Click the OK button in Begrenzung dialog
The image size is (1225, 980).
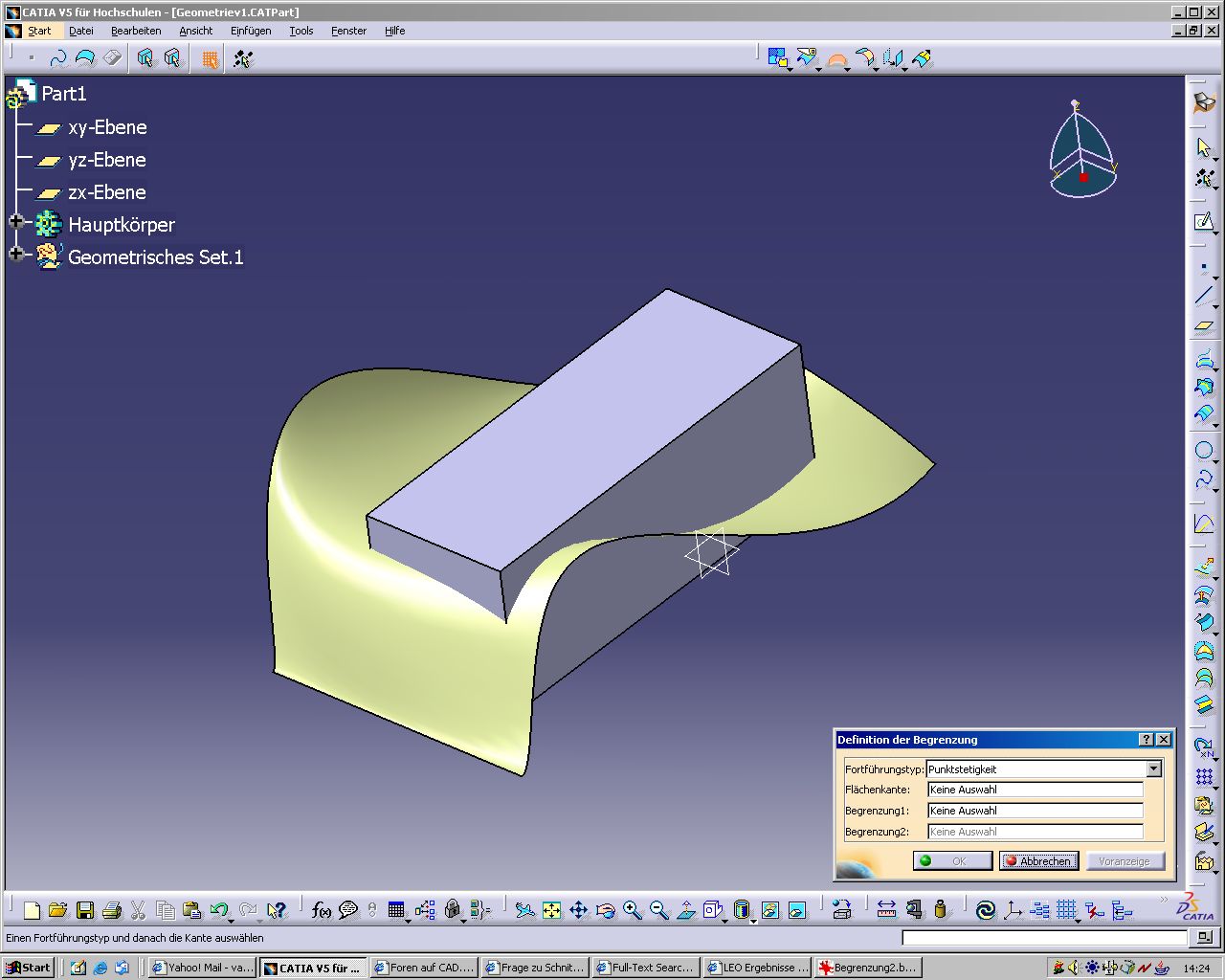coord(952,861)
